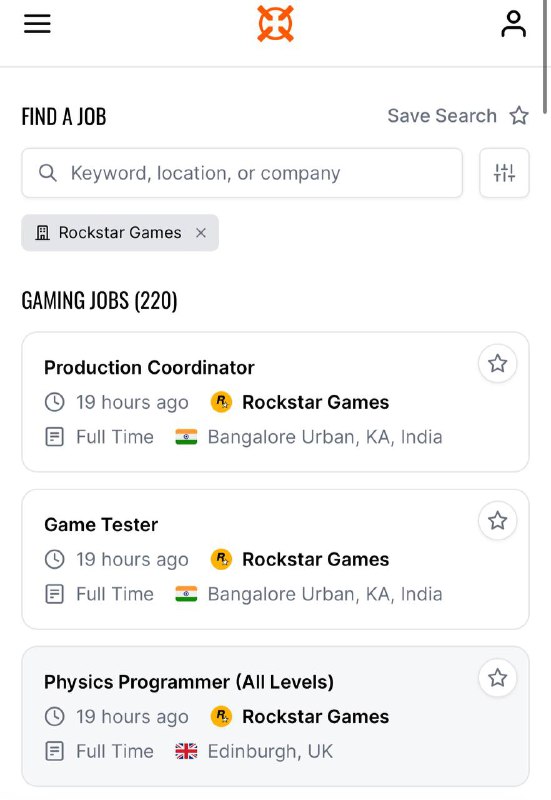The width and height of the screenshot is (551, 800).
Task: Click Rockstar Games name in Game Tester card
Action: [x=315, y=559]
